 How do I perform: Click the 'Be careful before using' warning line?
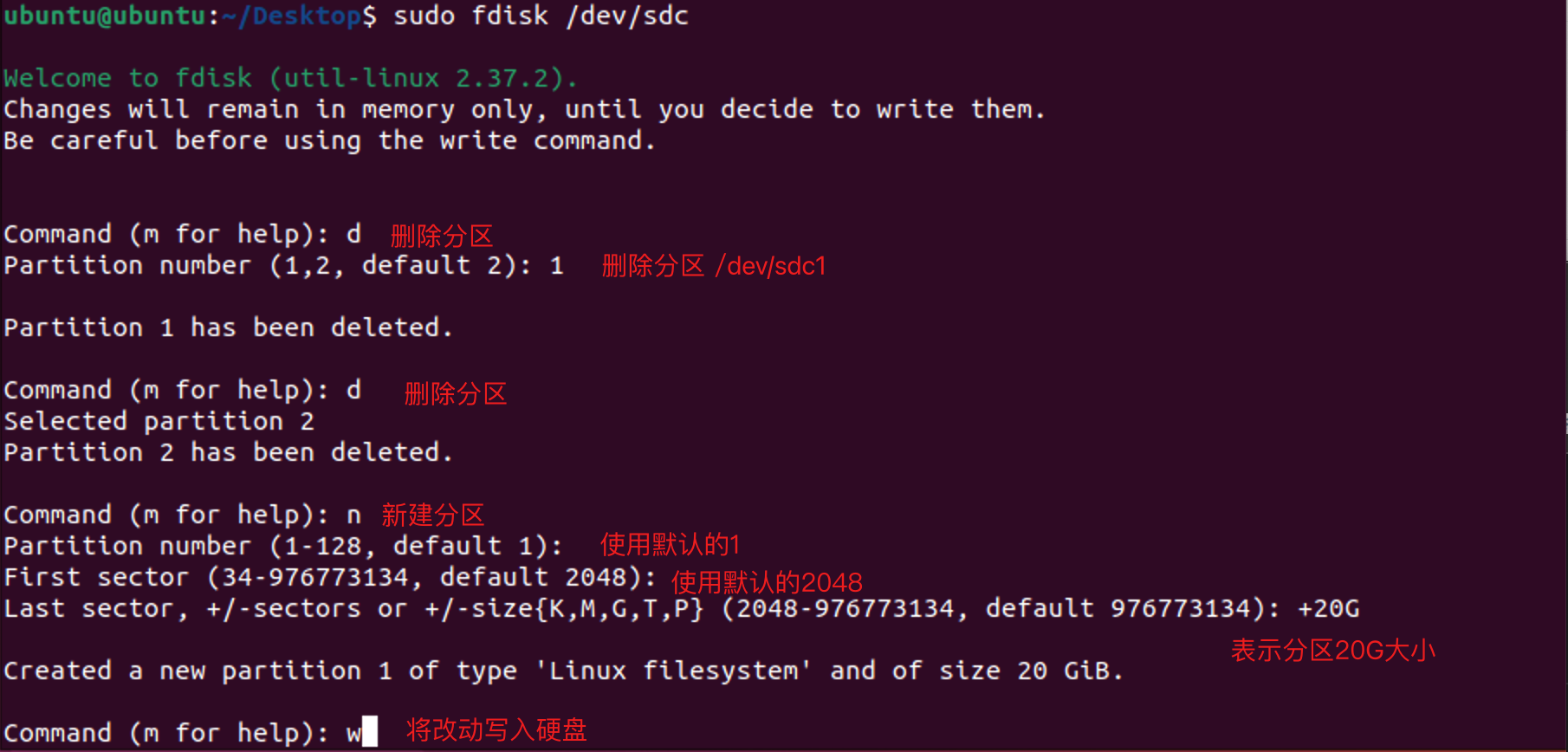pyautogui.click(x=329, y=140)
